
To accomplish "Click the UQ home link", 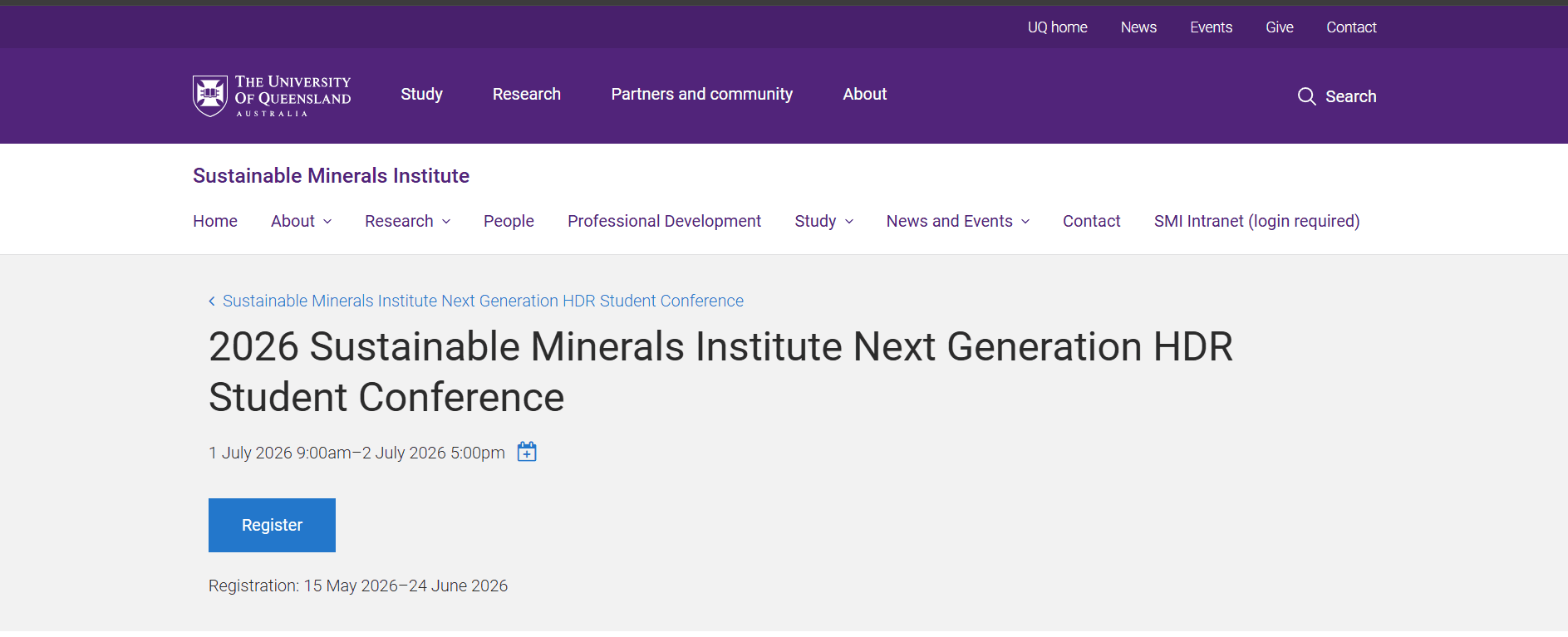I will tap(1057, 27).
